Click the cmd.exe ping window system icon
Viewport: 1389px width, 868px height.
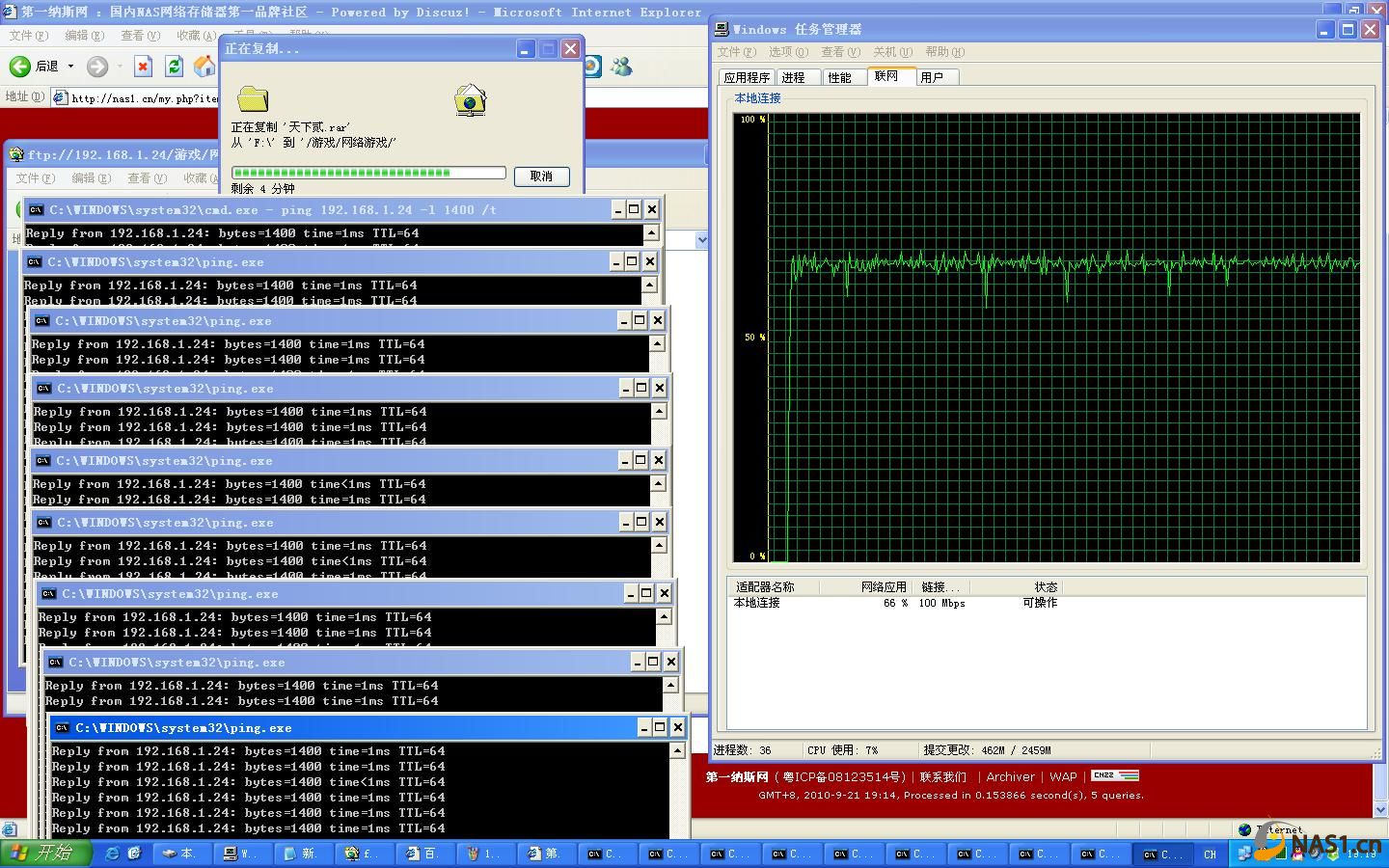click(x=37, y=209)
